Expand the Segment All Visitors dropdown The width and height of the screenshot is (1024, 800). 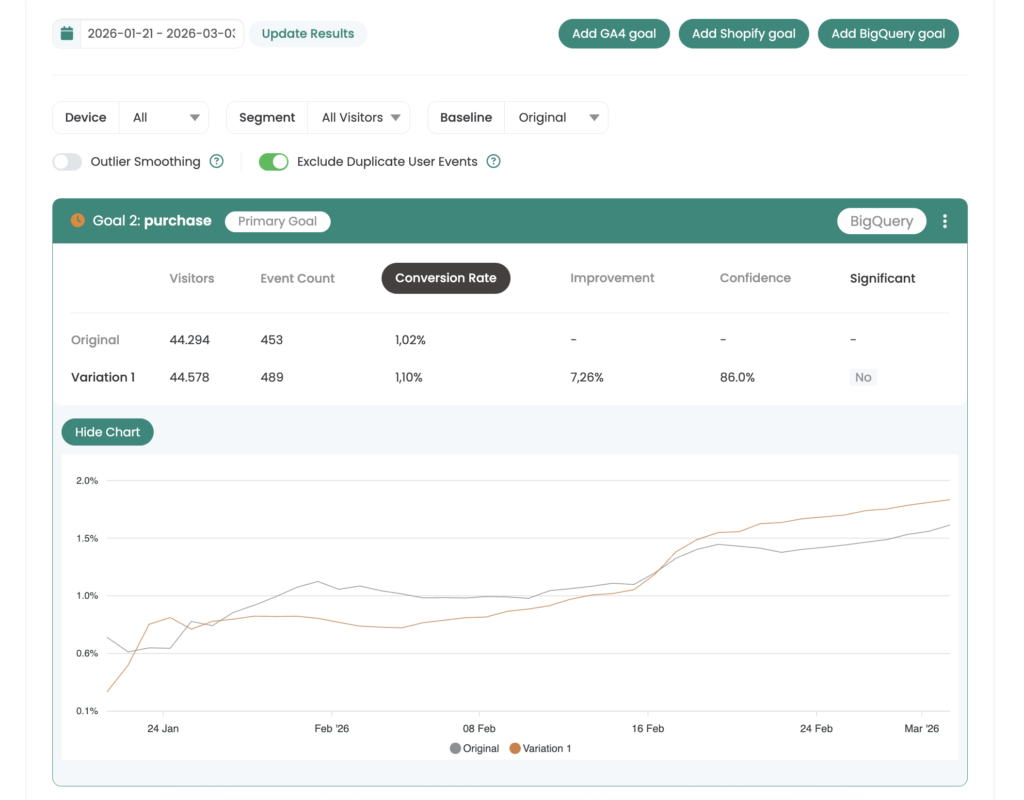point(358,117)
